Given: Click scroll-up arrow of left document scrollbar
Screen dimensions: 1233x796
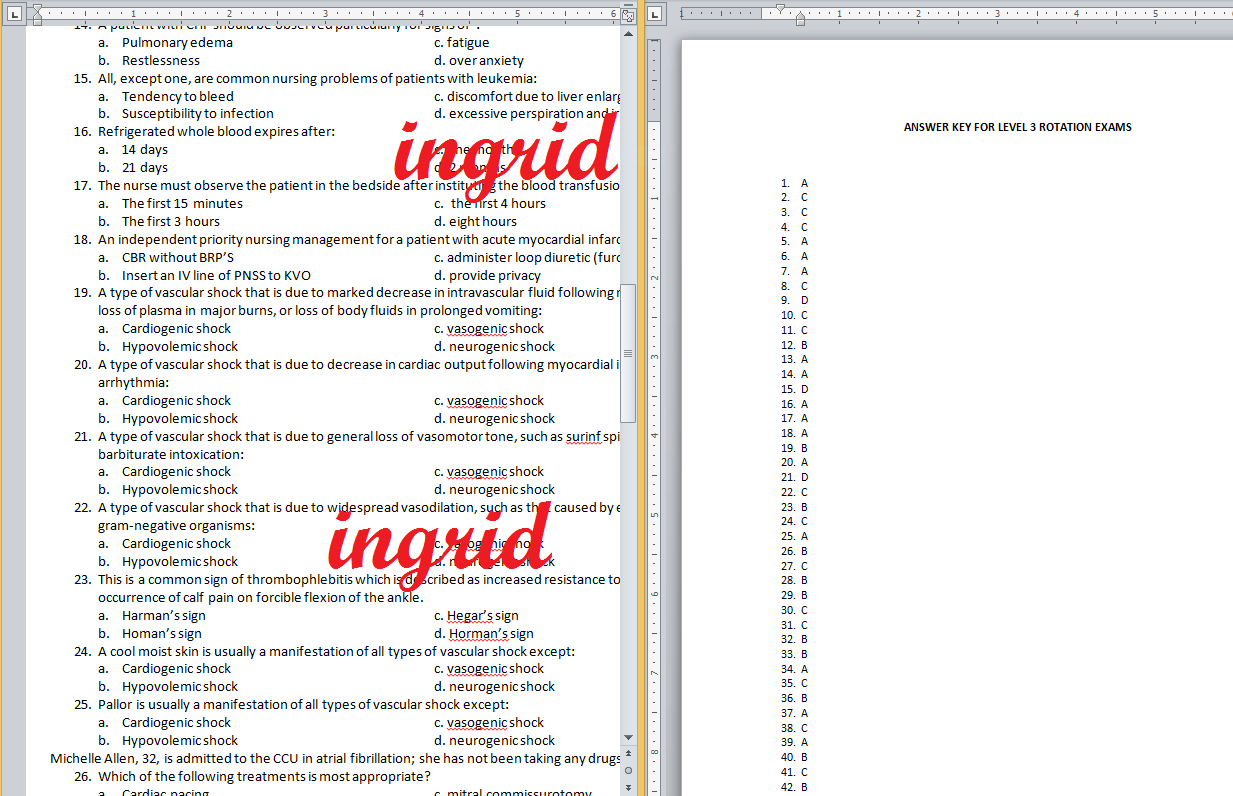Looking at the screenshot, I should click(628, 32).
